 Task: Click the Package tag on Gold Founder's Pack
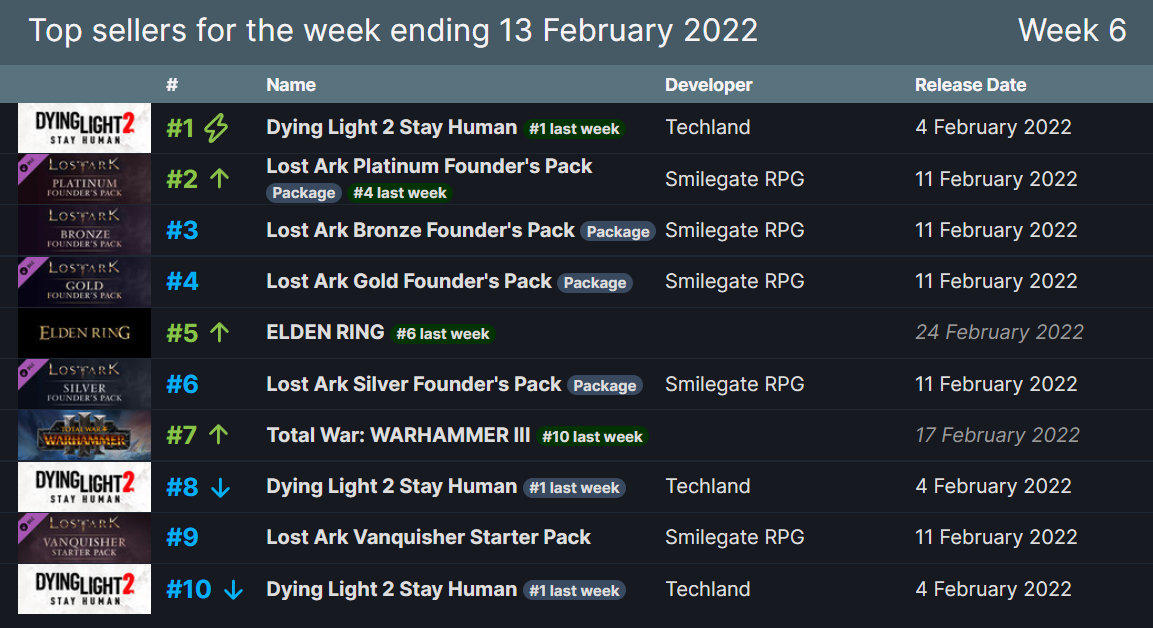(595, 283)
